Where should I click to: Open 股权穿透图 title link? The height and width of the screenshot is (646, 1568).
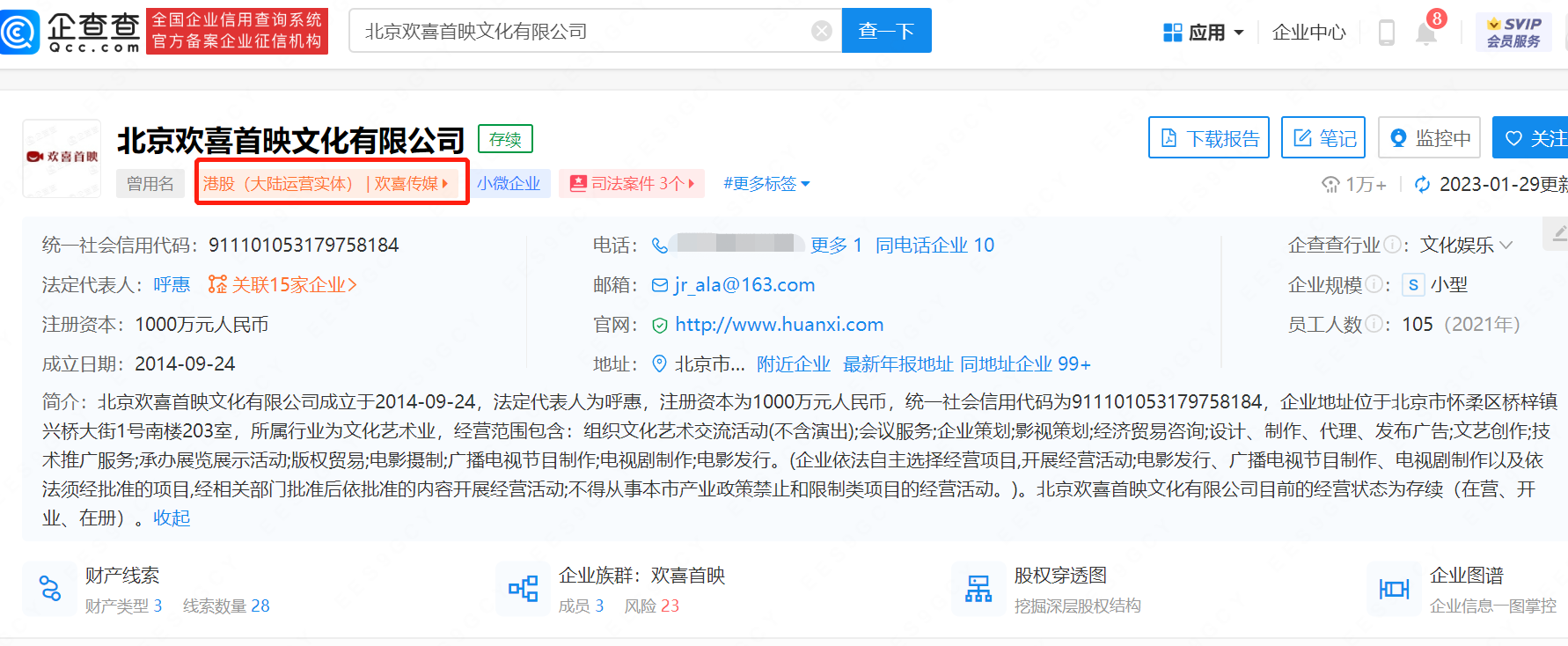click(1060, 575)
